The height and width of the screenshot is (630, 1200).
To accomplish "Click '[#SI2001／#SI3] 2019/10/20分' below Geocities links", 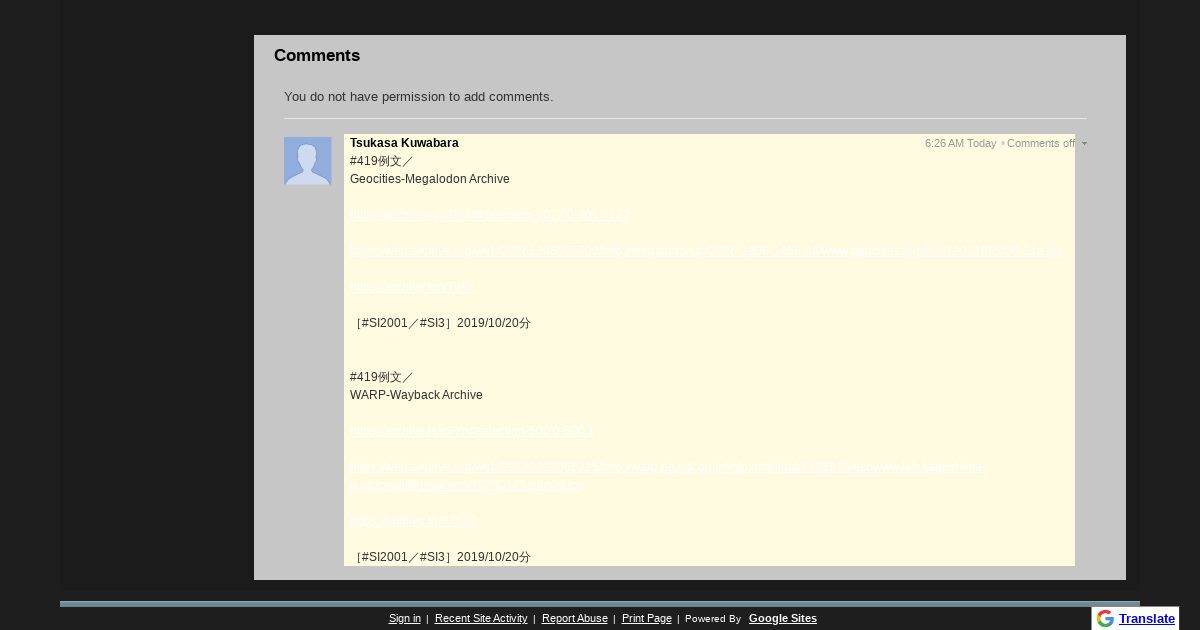I will click(x=441, y=323).
